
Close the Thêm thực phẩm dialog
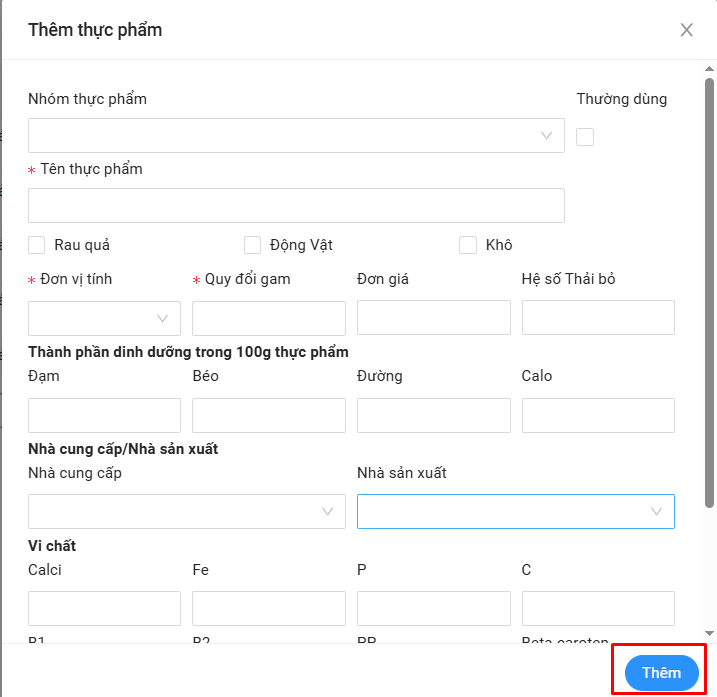687,30
